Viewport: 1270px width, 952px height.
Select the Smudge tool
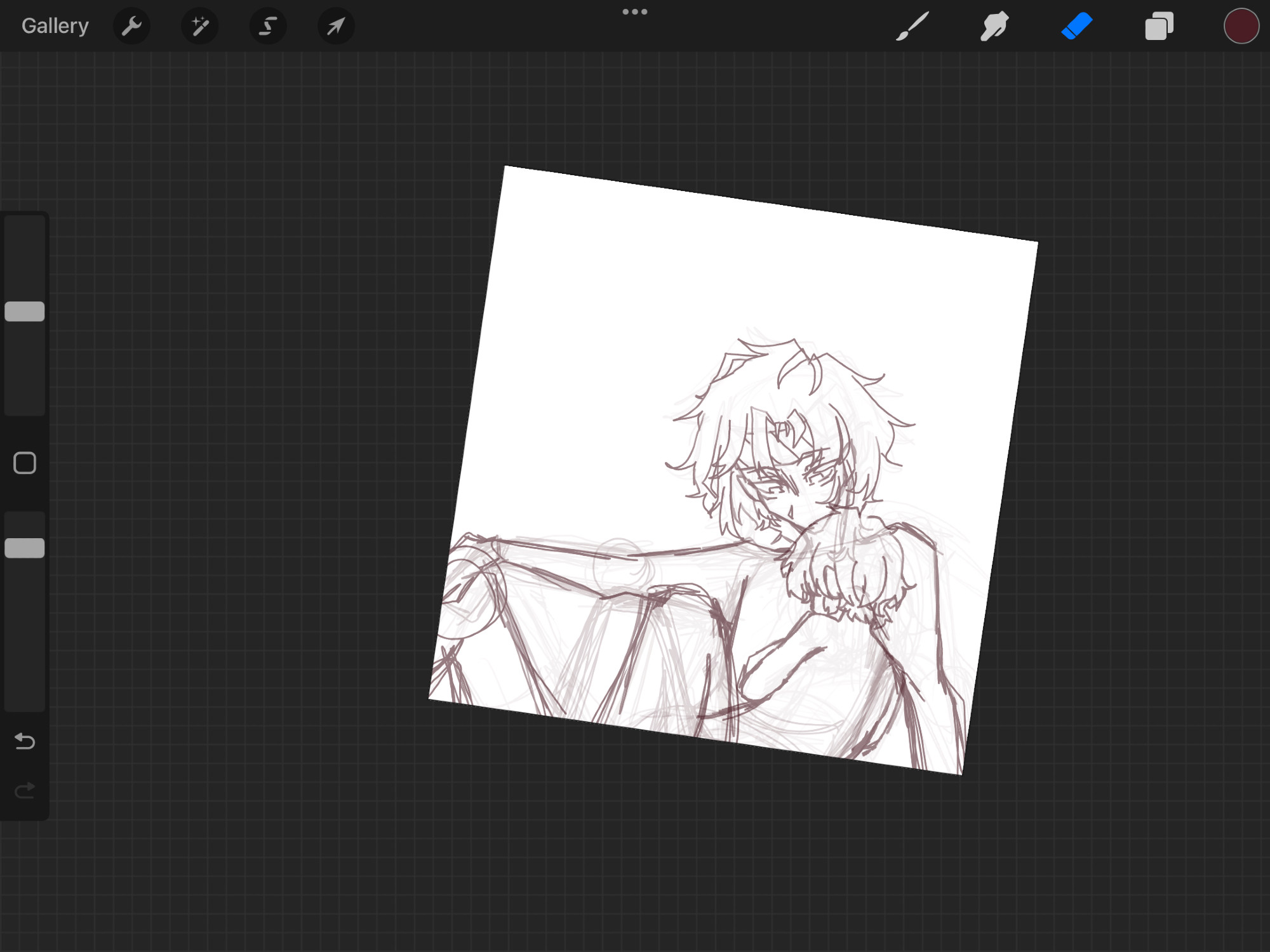tap(994, 26)
